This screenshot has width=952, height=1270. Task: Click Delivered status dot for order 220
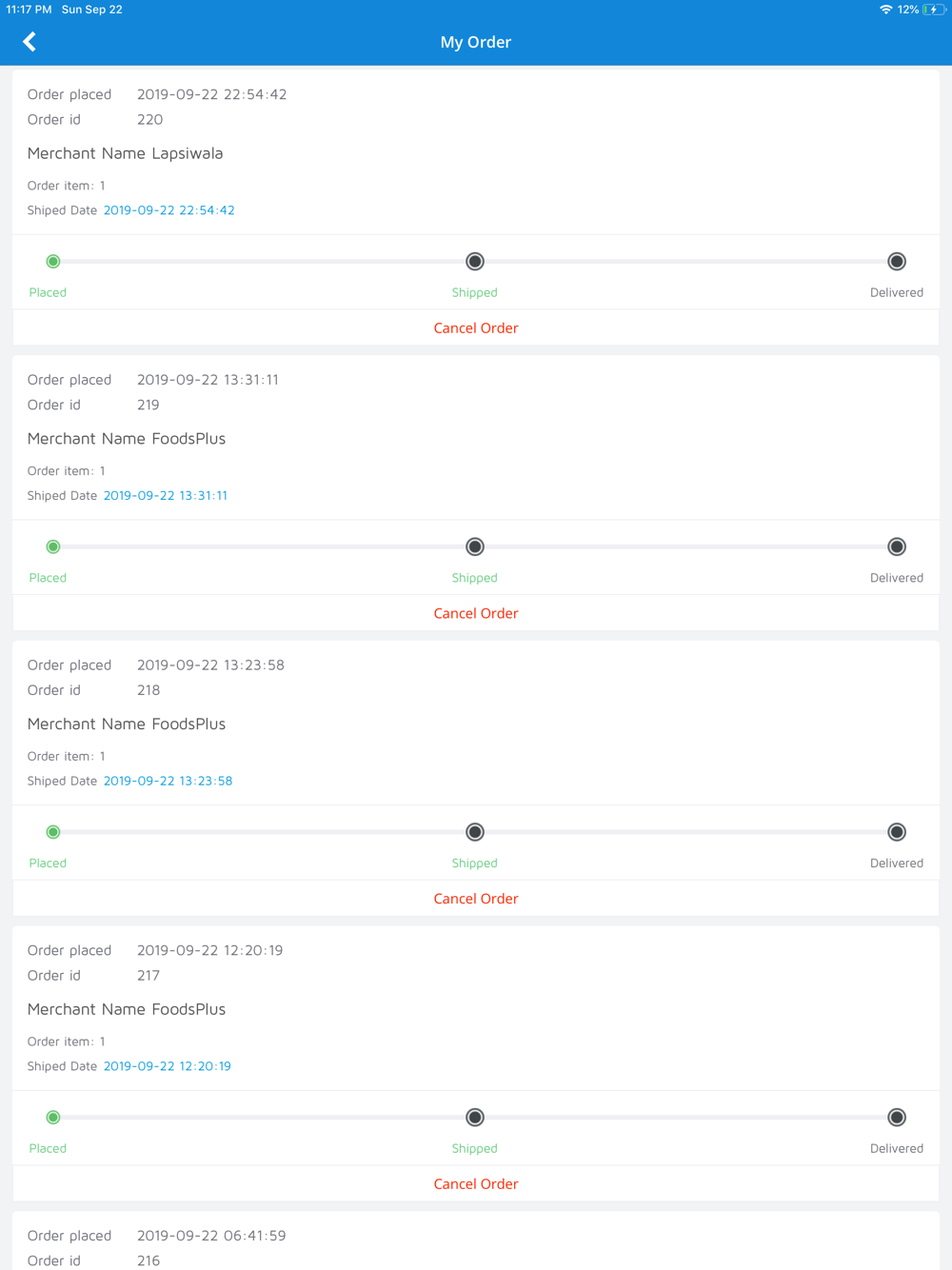point(897,261)
